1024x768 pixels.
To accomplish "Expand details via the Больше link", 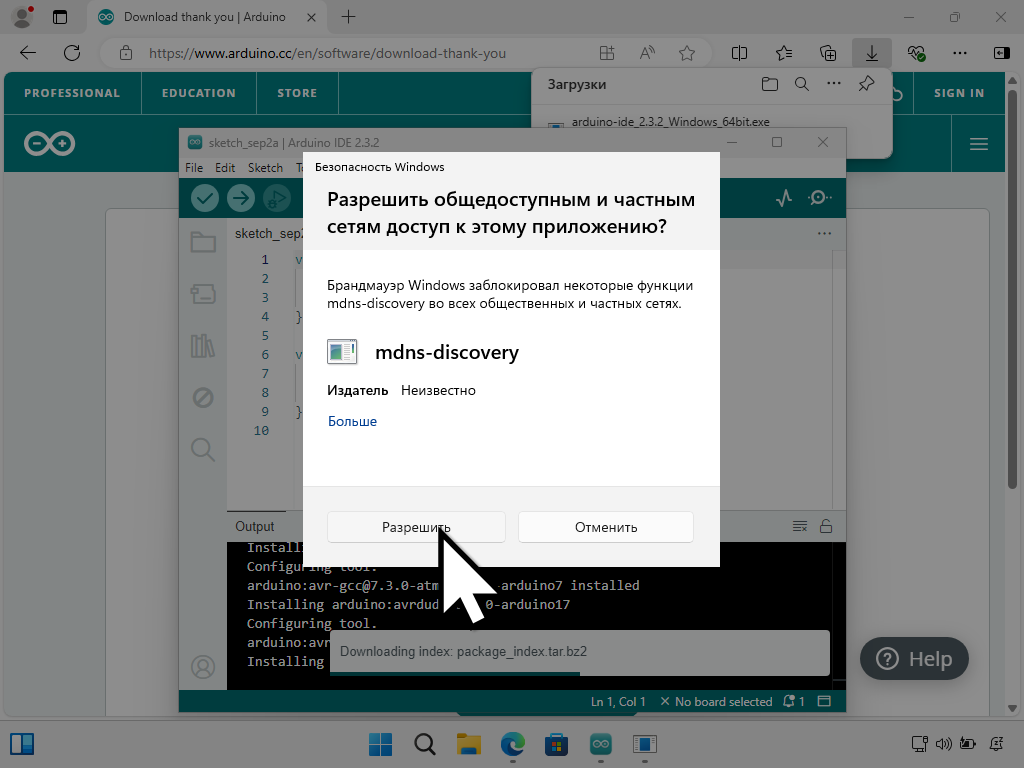I will pos(353,421).
